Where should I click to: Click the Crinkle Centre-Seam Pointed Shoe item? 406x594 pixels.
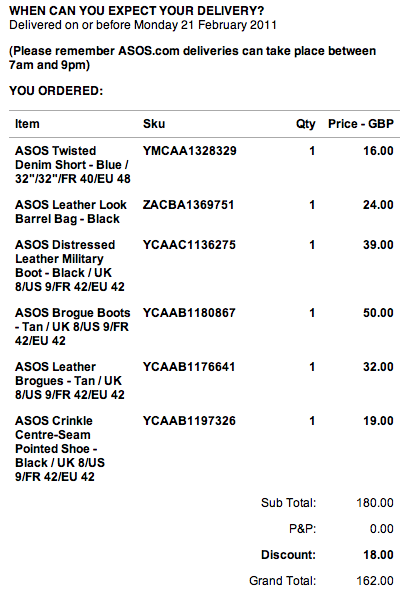tap(60, 449)
